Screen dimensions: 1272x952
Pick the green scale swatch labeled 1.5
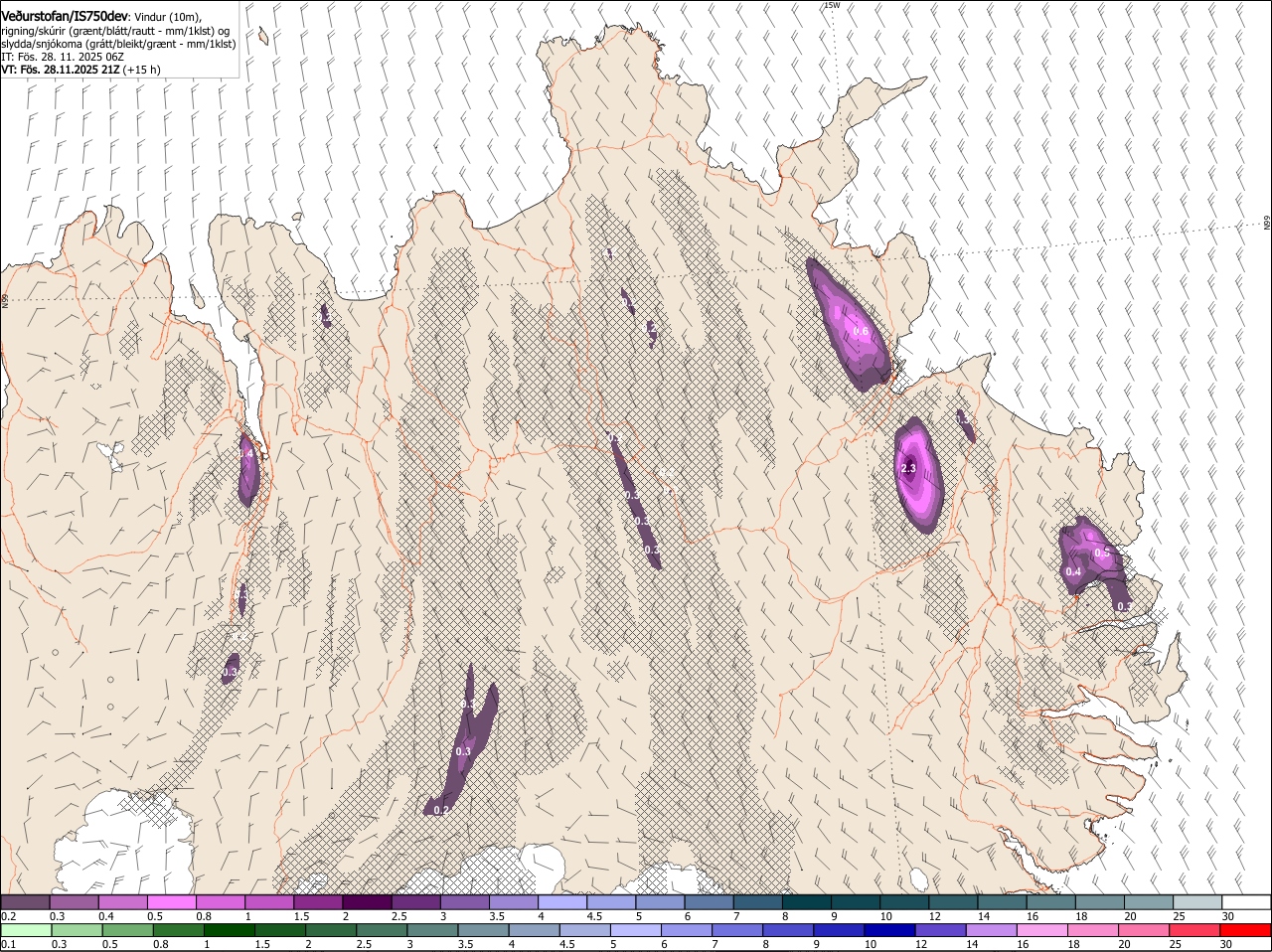[279, 930]
